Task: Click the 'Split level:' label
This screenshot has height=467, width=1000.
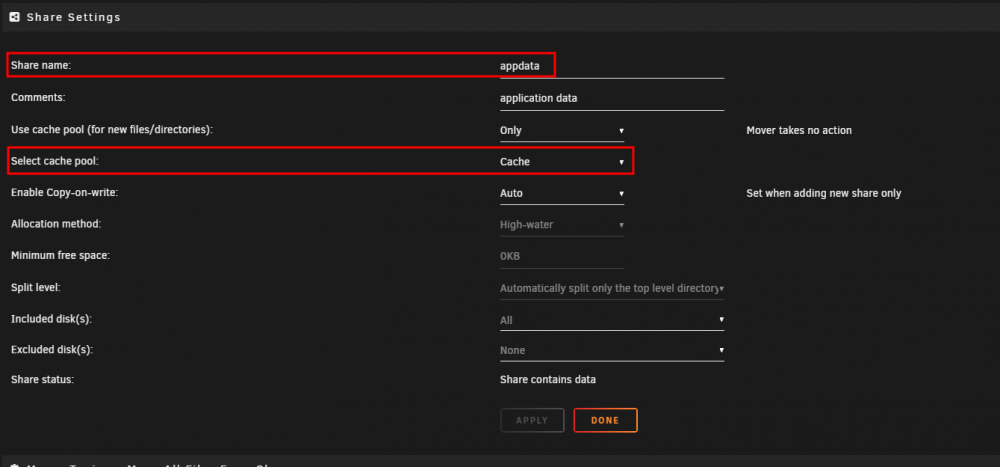Action: click(x=36, y=288)
